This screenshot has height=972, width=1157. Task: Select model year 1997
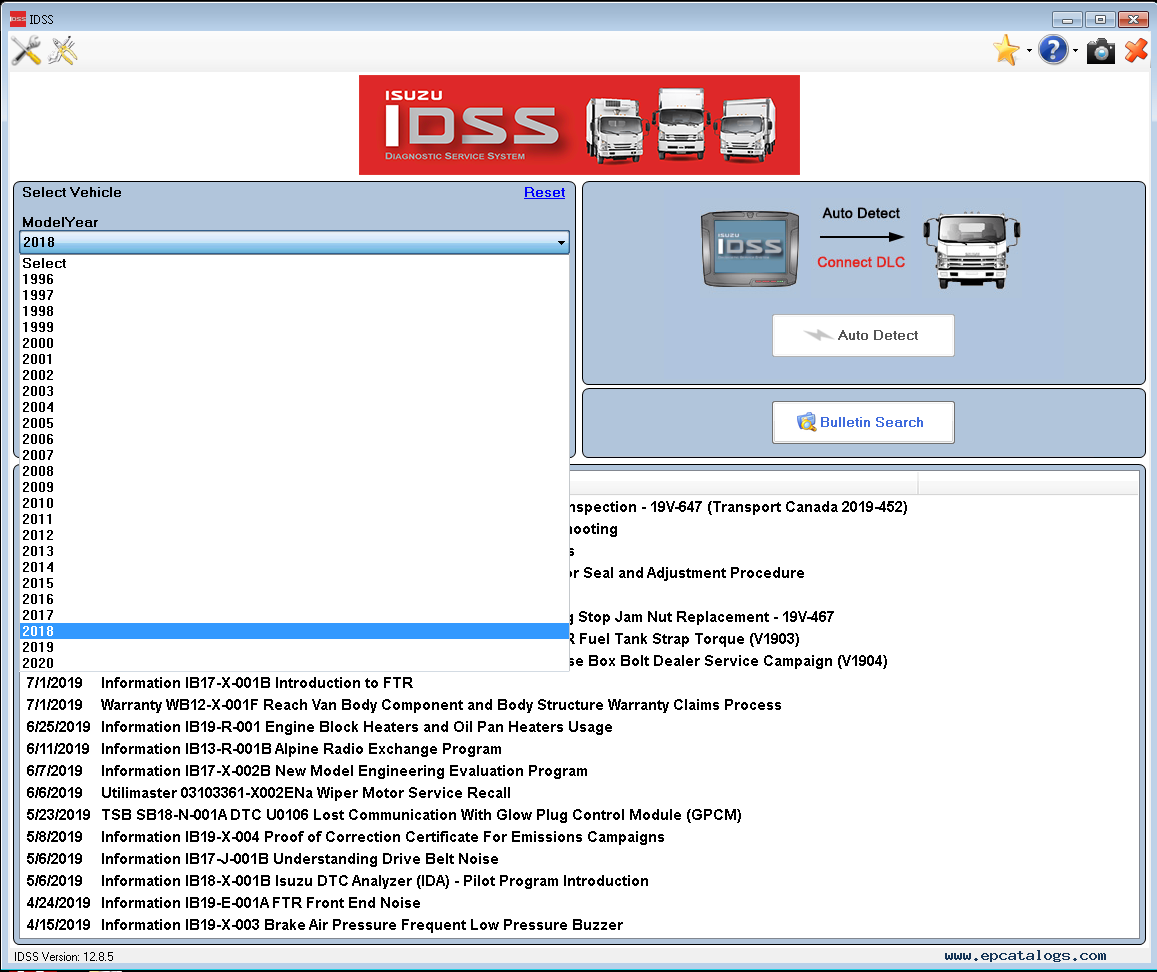pos(294,295)
